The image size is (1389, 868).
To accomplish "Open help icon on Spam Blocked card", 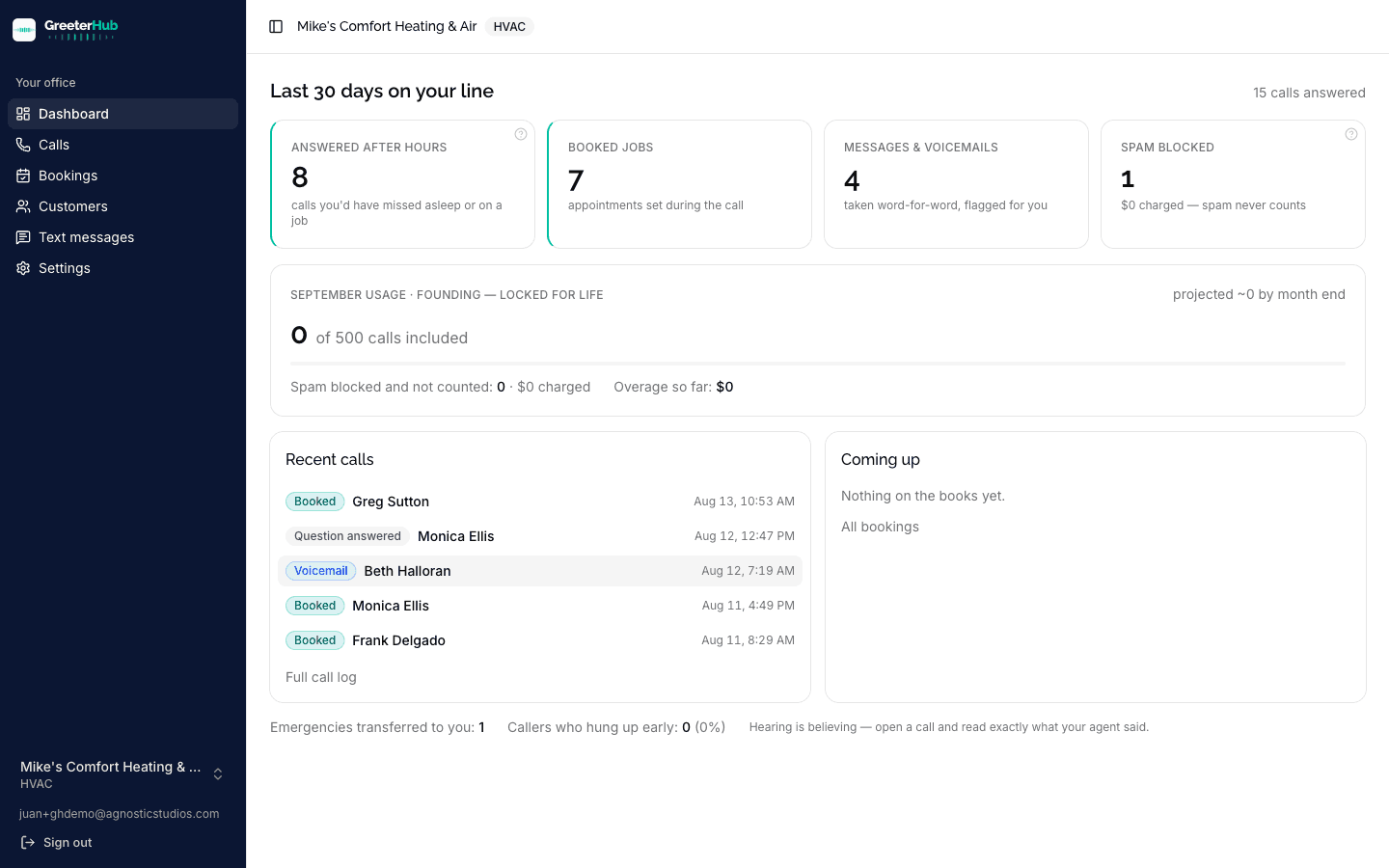I will click(x=1351, y=134).
